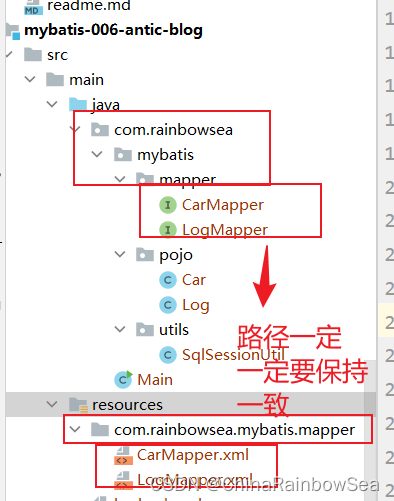Viewport: 394px width, 501px height.
Task: Click the CarMapper.xml file icon
Action: [x=123, y=456]
